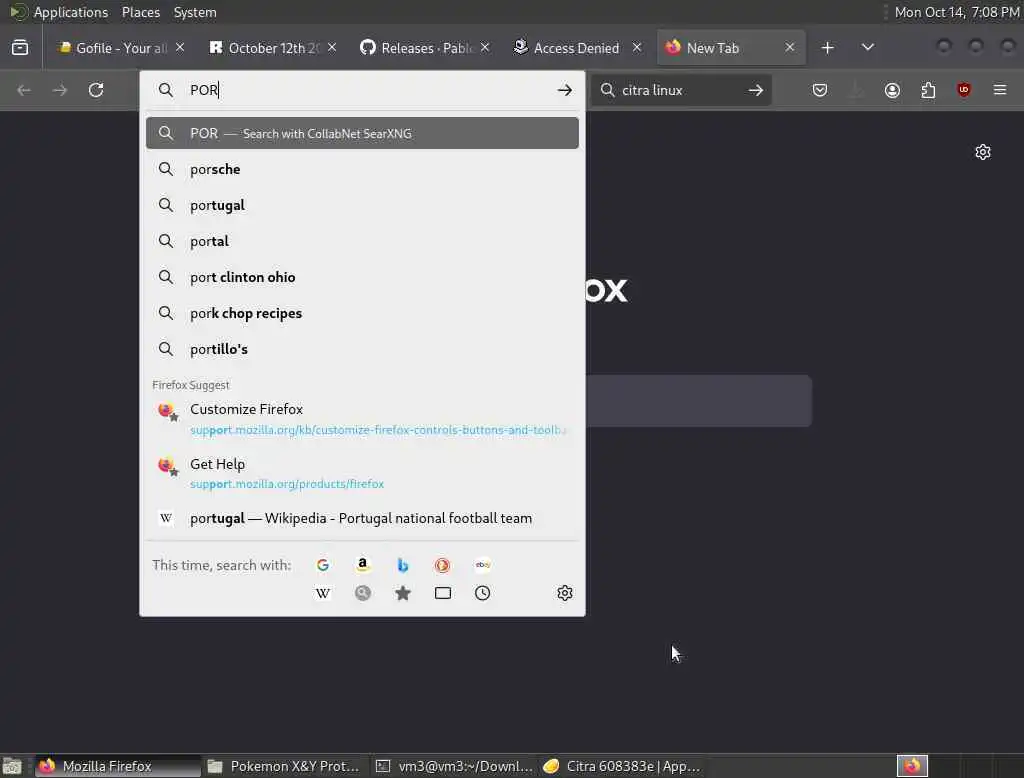
Task: Search bookmarks using the star icon
Action: 402,593
